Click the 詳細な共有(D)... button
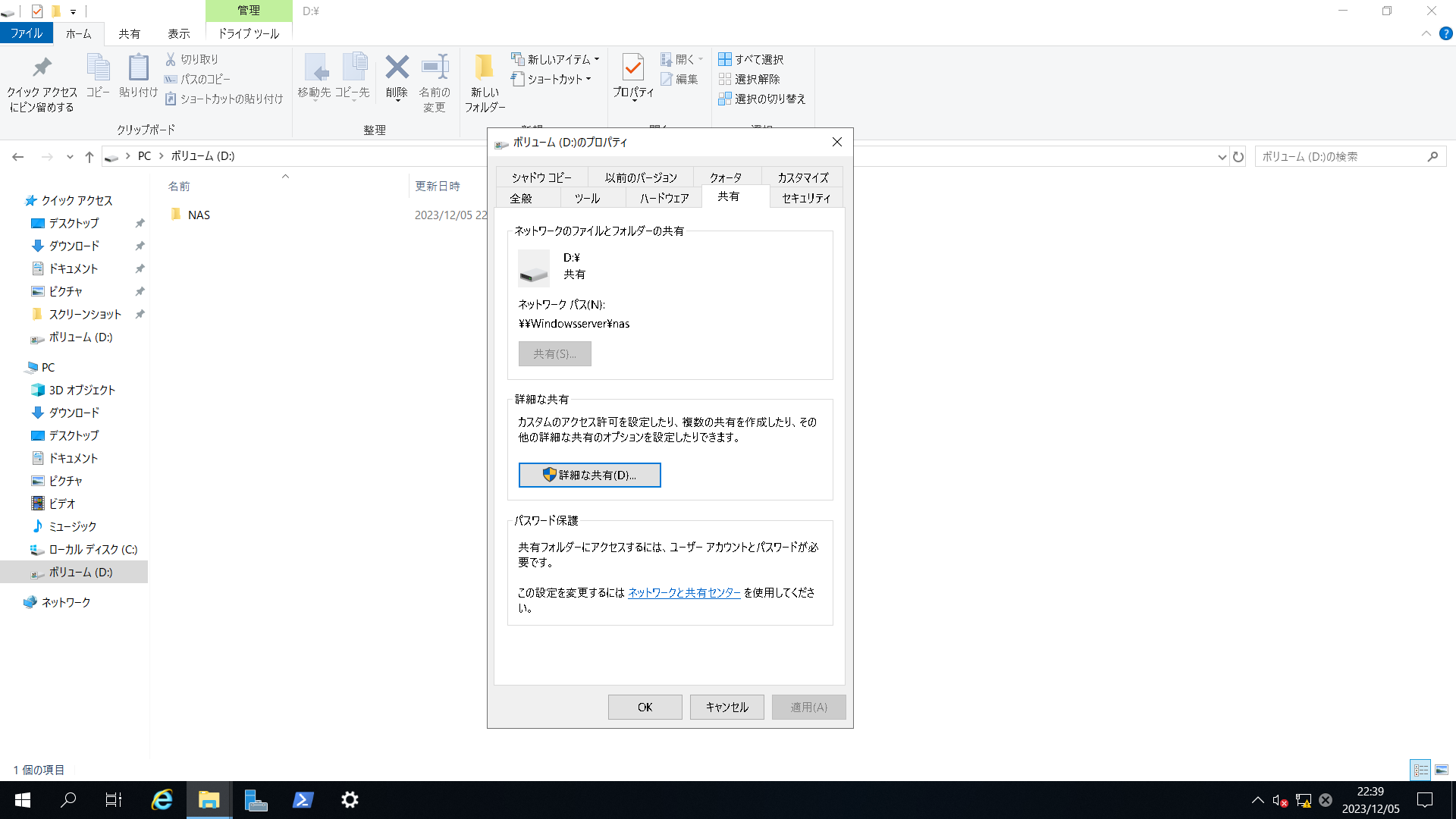 click(x=589, y=475)
